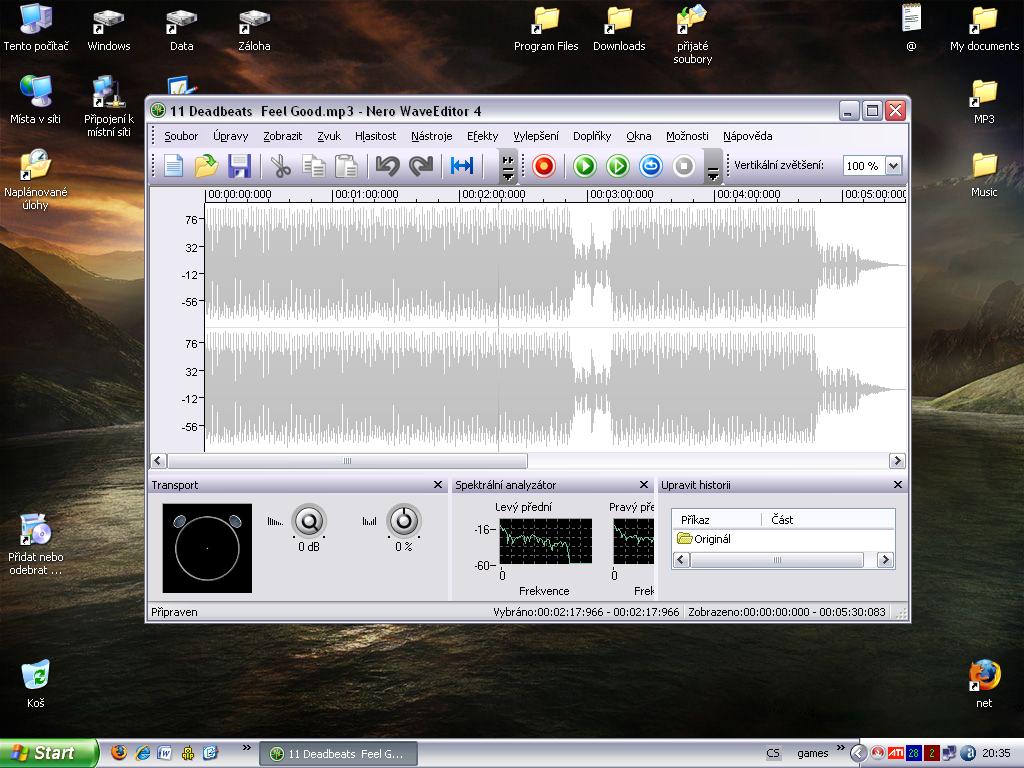Open the Úpravy menu
This screenshot has width=1024, height=768.
(231, 136)
